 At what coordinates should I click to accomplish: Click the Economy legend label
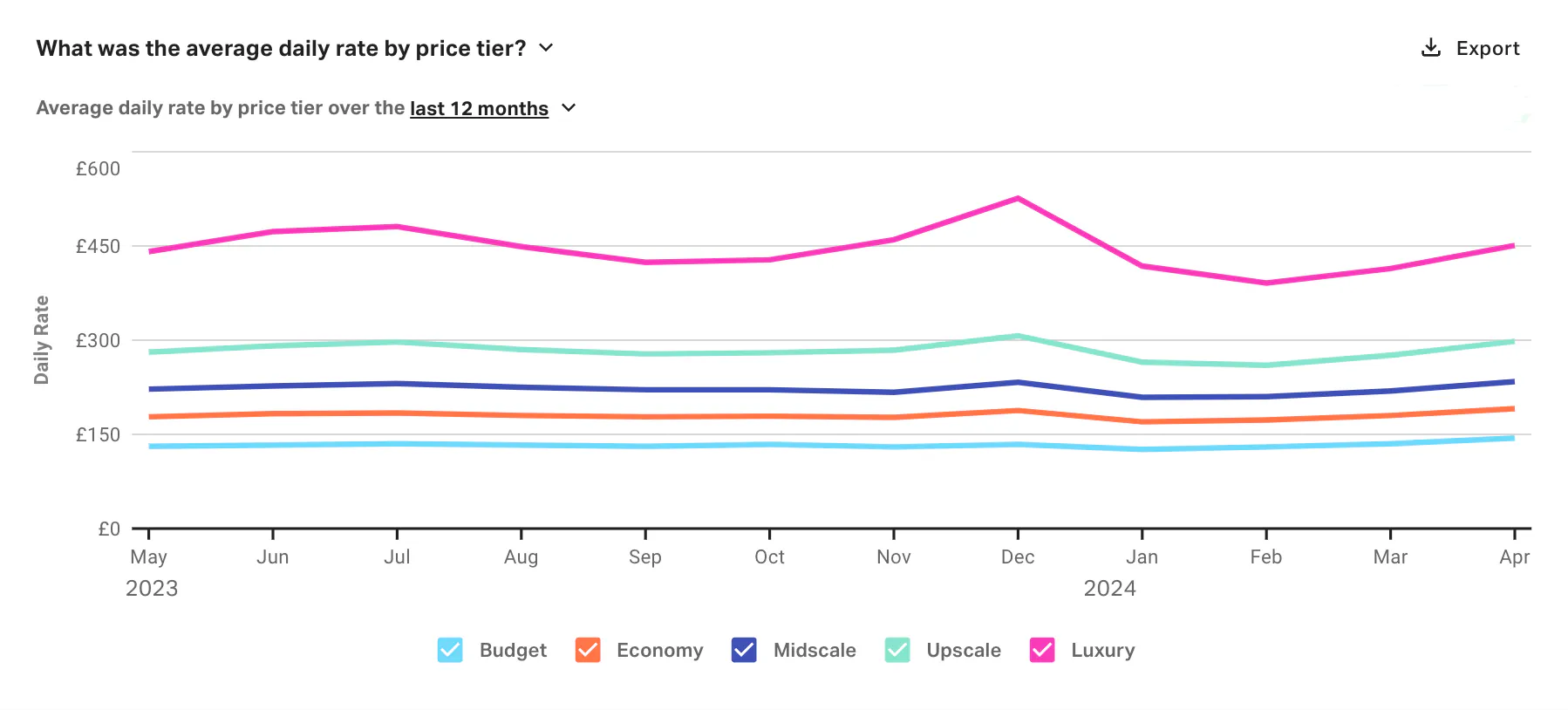659,651
